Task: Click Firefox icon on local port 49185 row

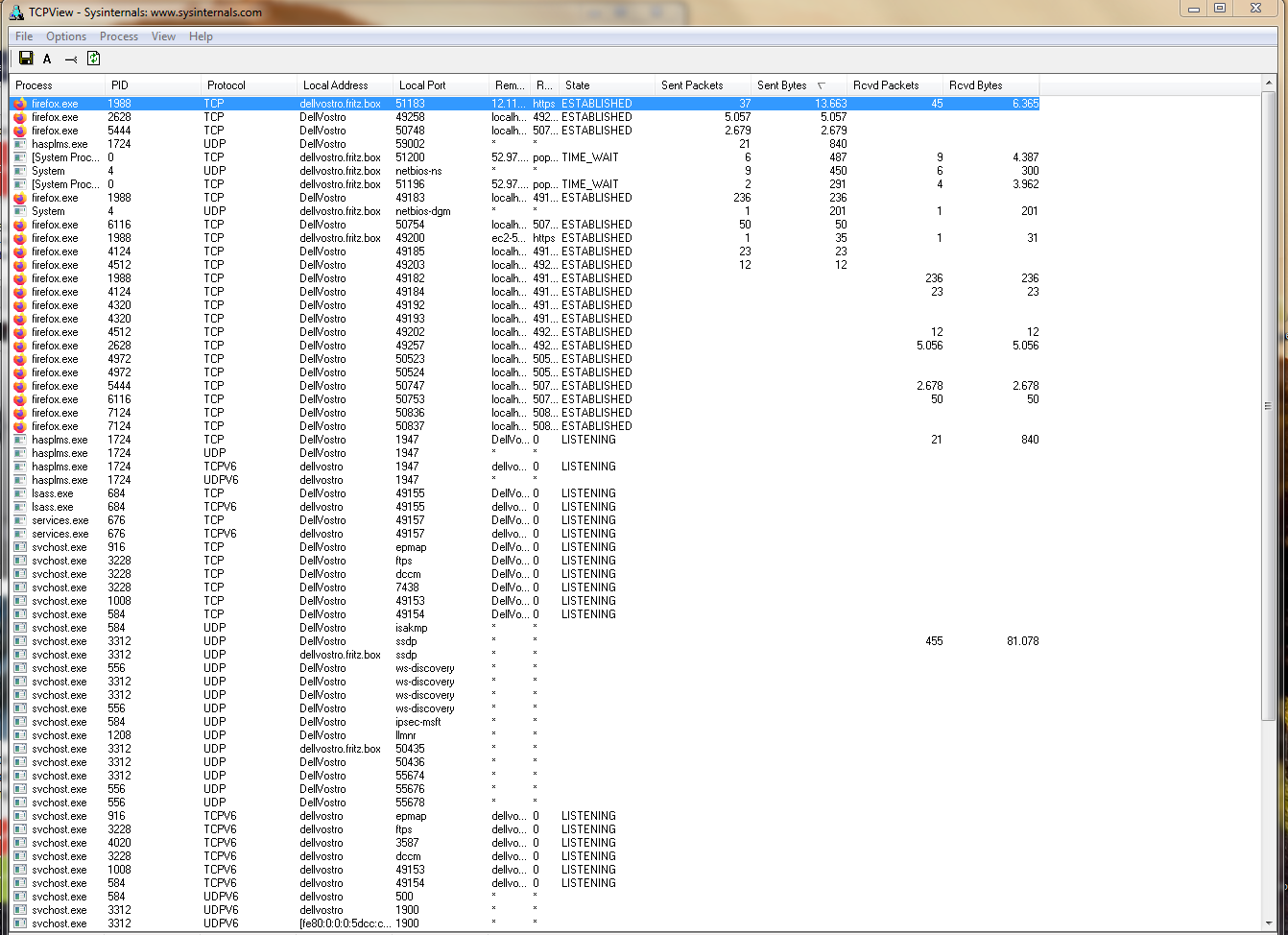Action: pyautogui.click(x=20, y=252)
